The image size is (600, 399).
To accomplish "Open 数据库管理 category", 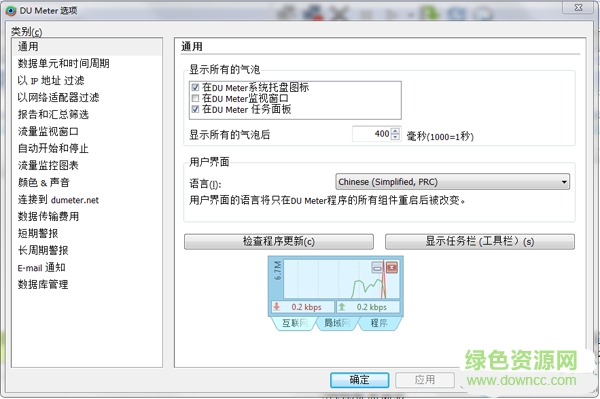I will [x=43, y=284].
